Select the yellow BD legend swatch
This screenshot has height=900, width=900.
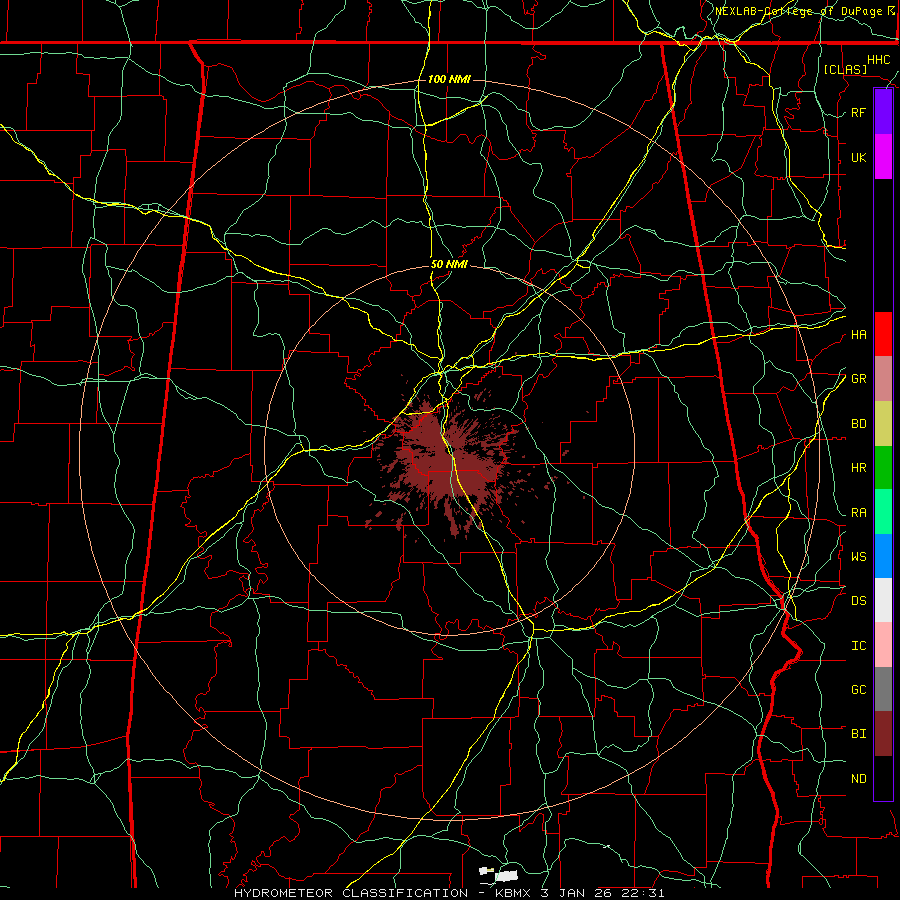(x=883, y=424)
